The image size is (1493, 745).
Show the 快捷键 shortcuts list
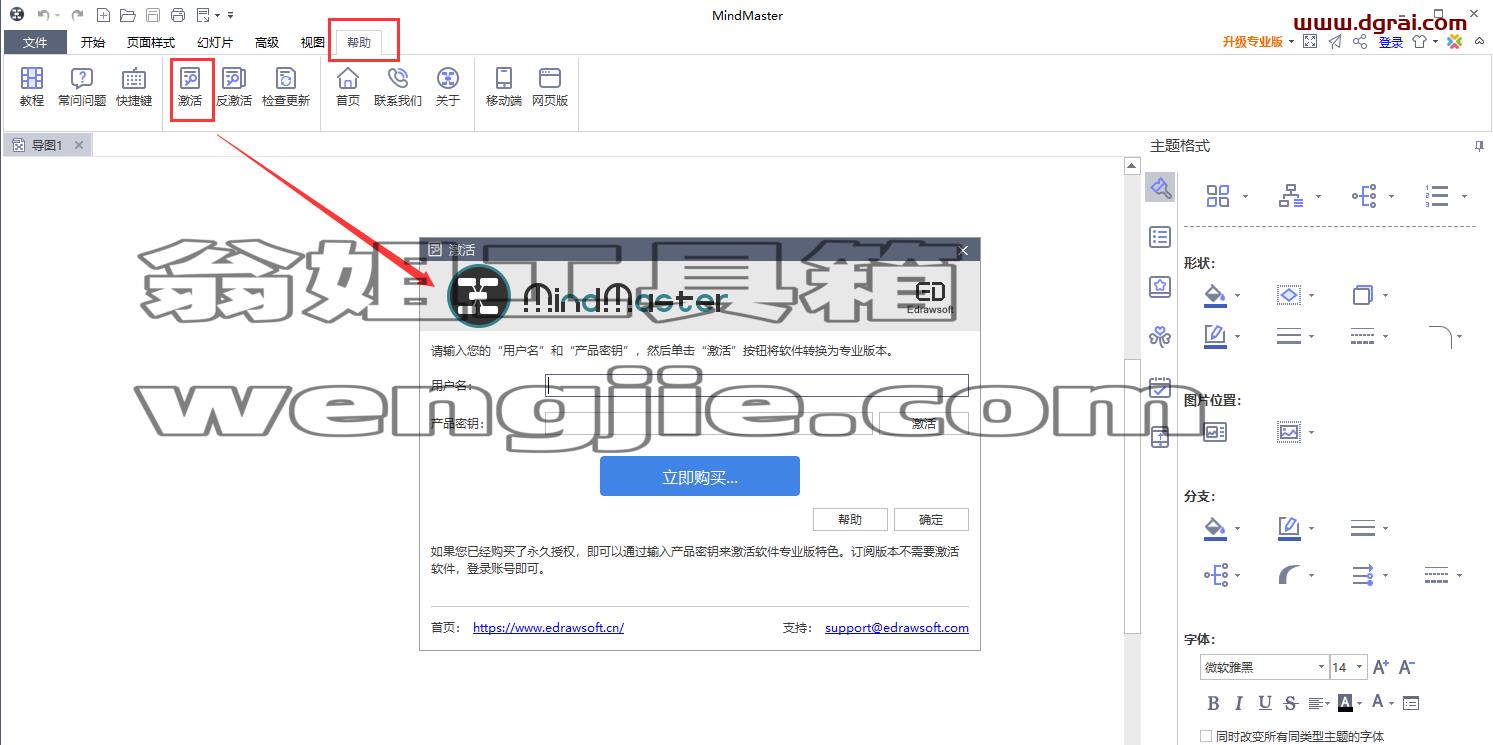pos(133,87)
